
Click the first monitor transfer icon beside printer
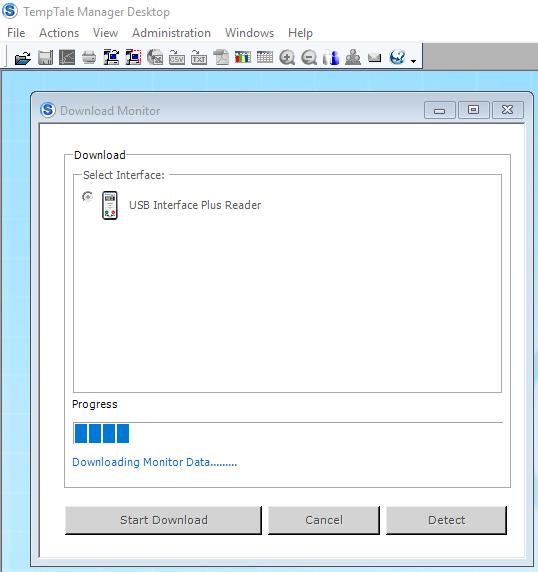click(111, 58)
